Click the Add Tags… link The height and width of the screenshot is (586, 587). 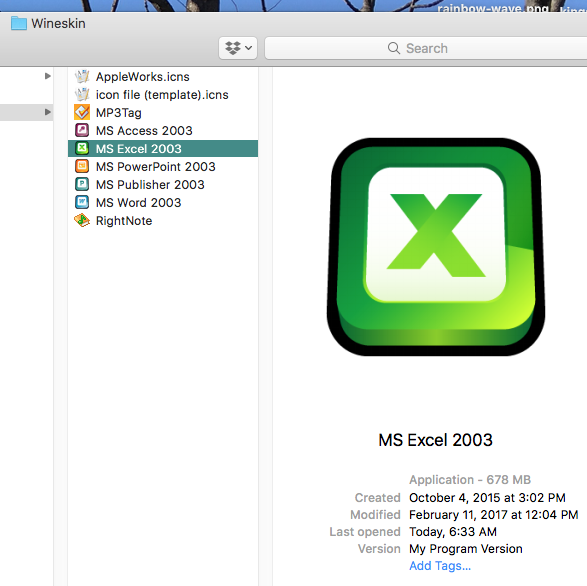440,565
